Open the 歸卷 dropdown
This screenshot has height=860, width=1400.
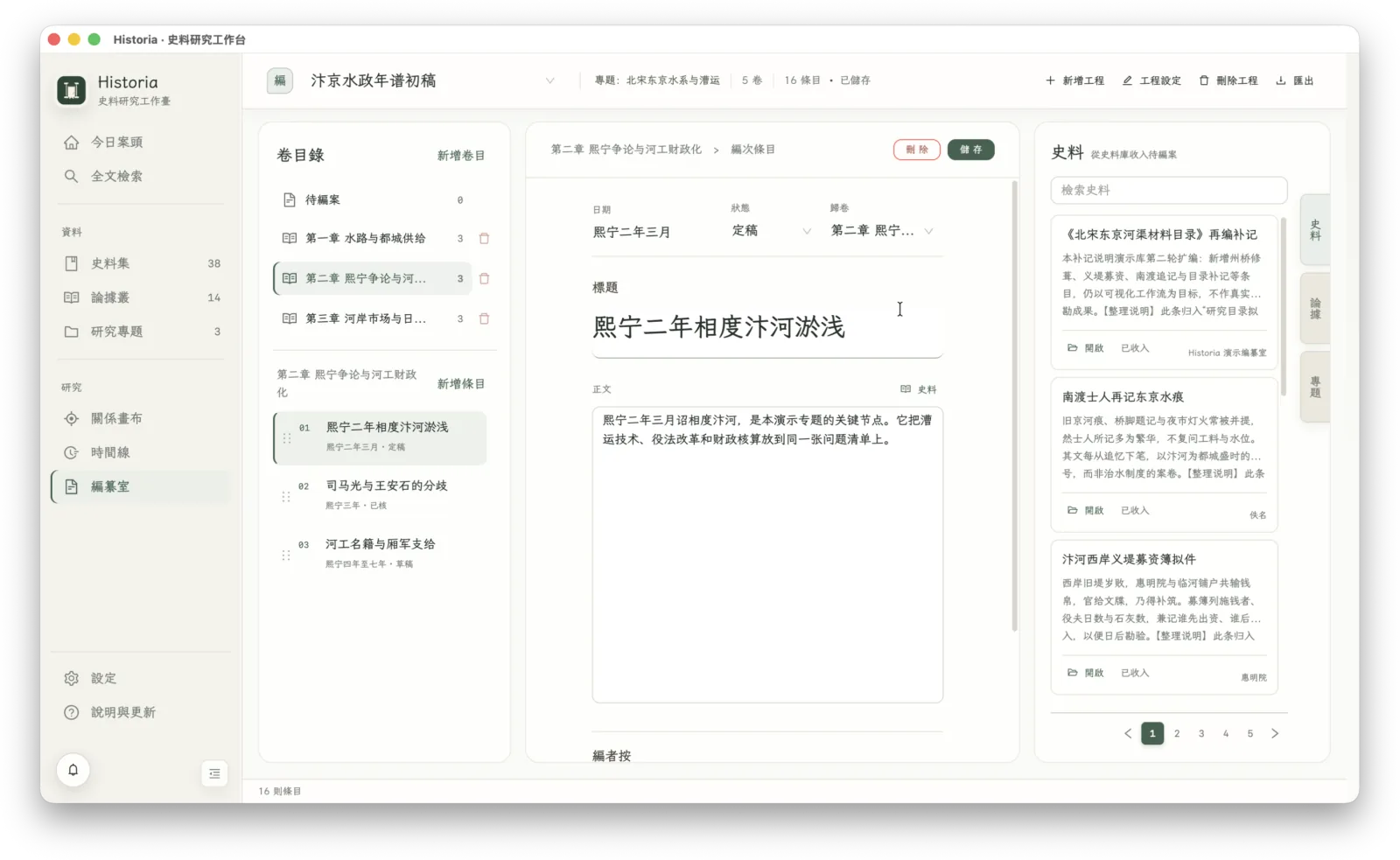click(x=882, y=231)
